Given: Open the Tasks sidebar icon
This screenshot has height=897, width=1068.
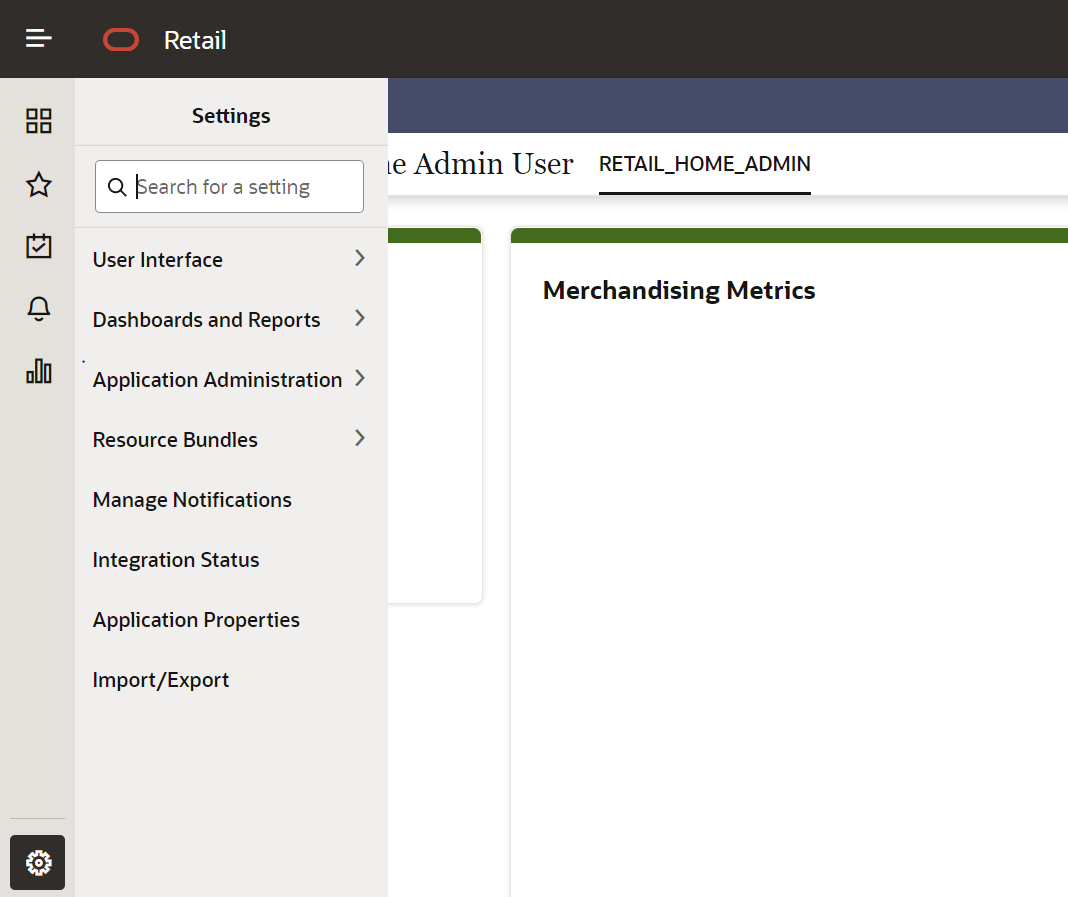Looking at the screenshot, I should [38, 247].
